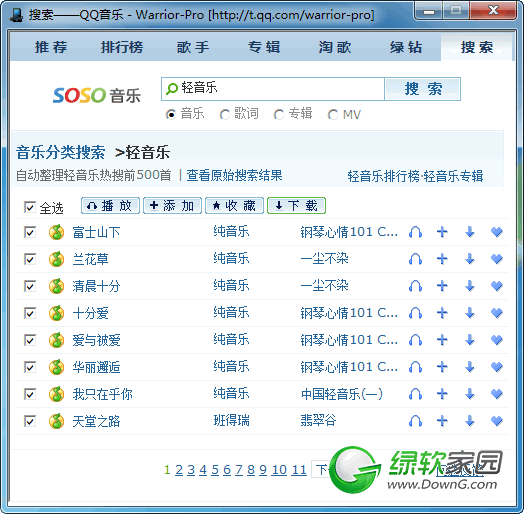Click into the 轻音乐 search input field
Screen dimensions: 524x514
point(273,89)
